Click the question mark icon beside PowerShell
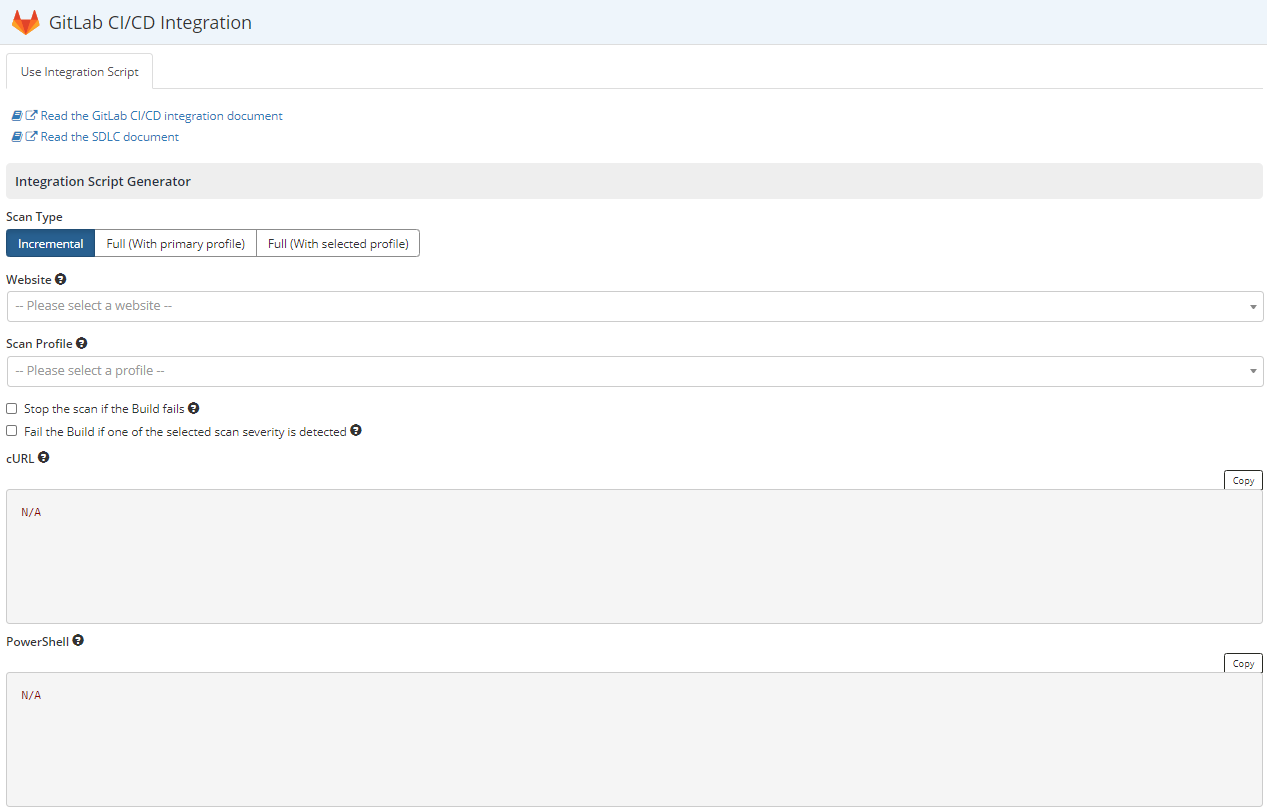The height and width of the screenshot is (810, 1267). pyautogui.click(x=78, y=640)
